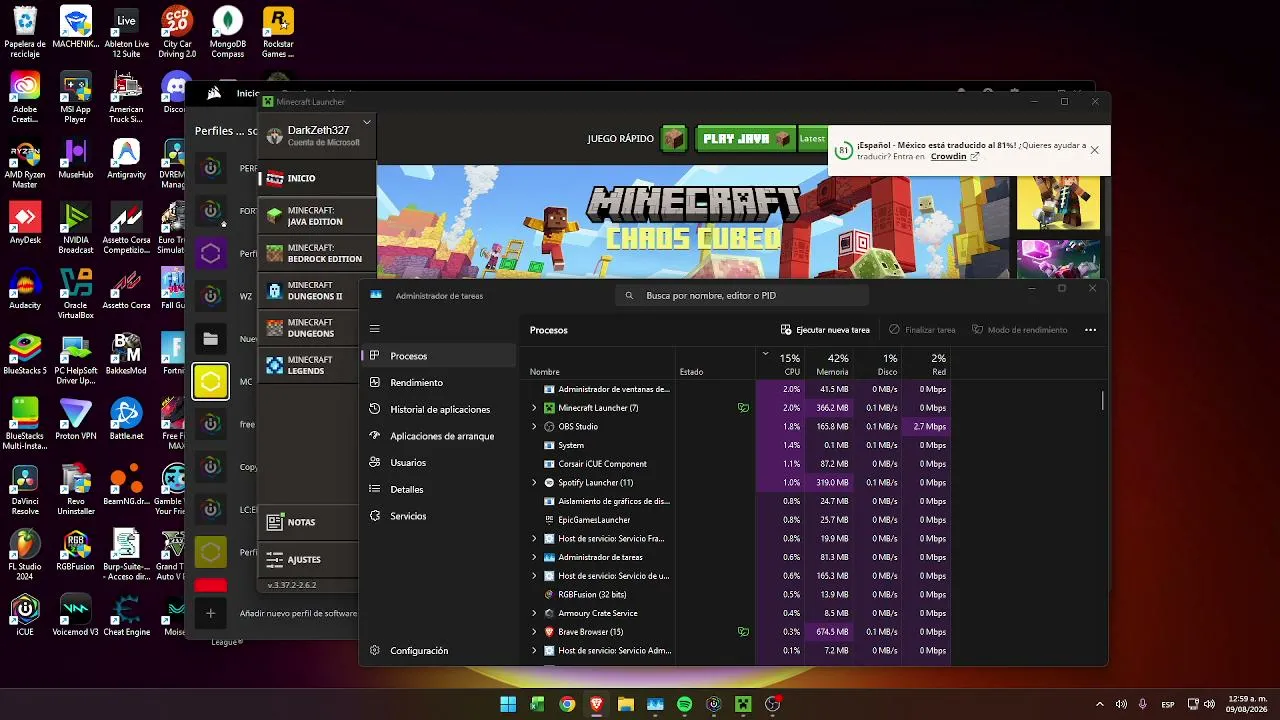Expand the Armoury Crate Service row

[534, 613]
